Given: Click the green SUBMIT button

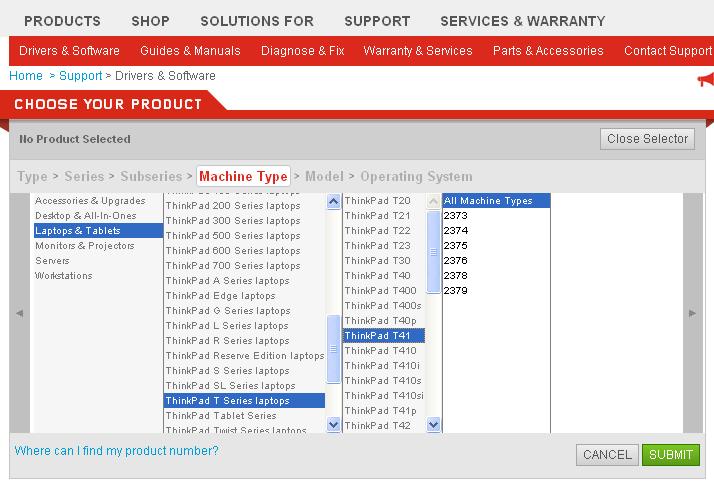Looking at the screenshot, I should (x=671, y=455).
